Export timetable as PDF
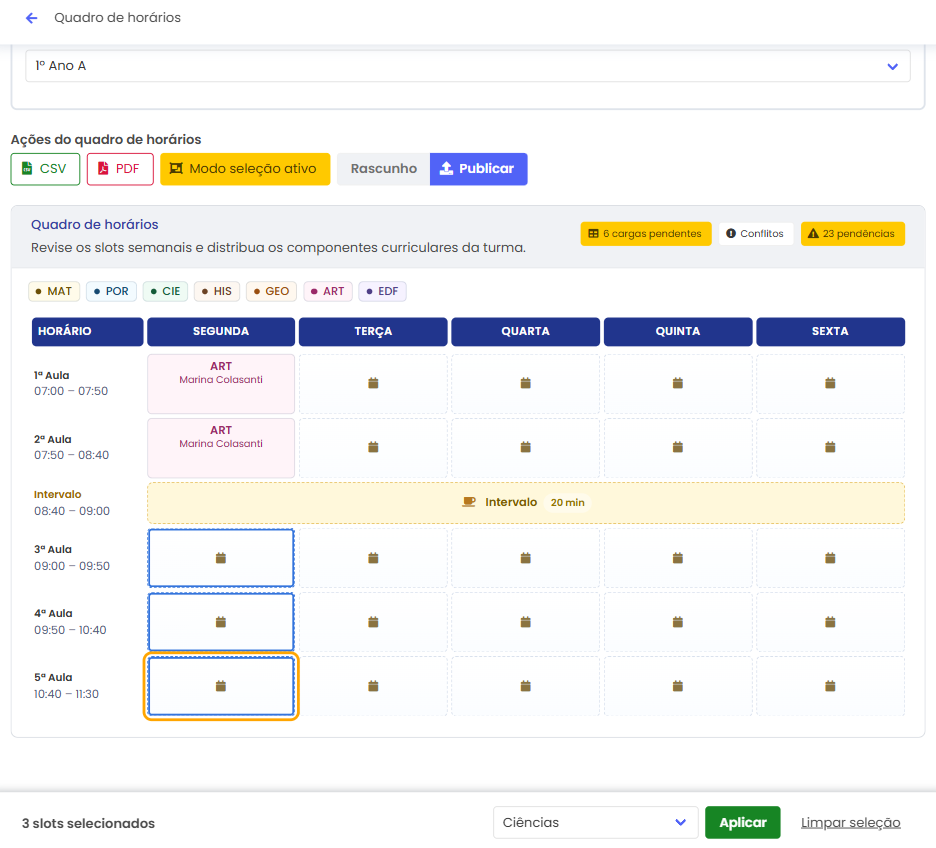 pyautogui.click(x=120, y=169)
